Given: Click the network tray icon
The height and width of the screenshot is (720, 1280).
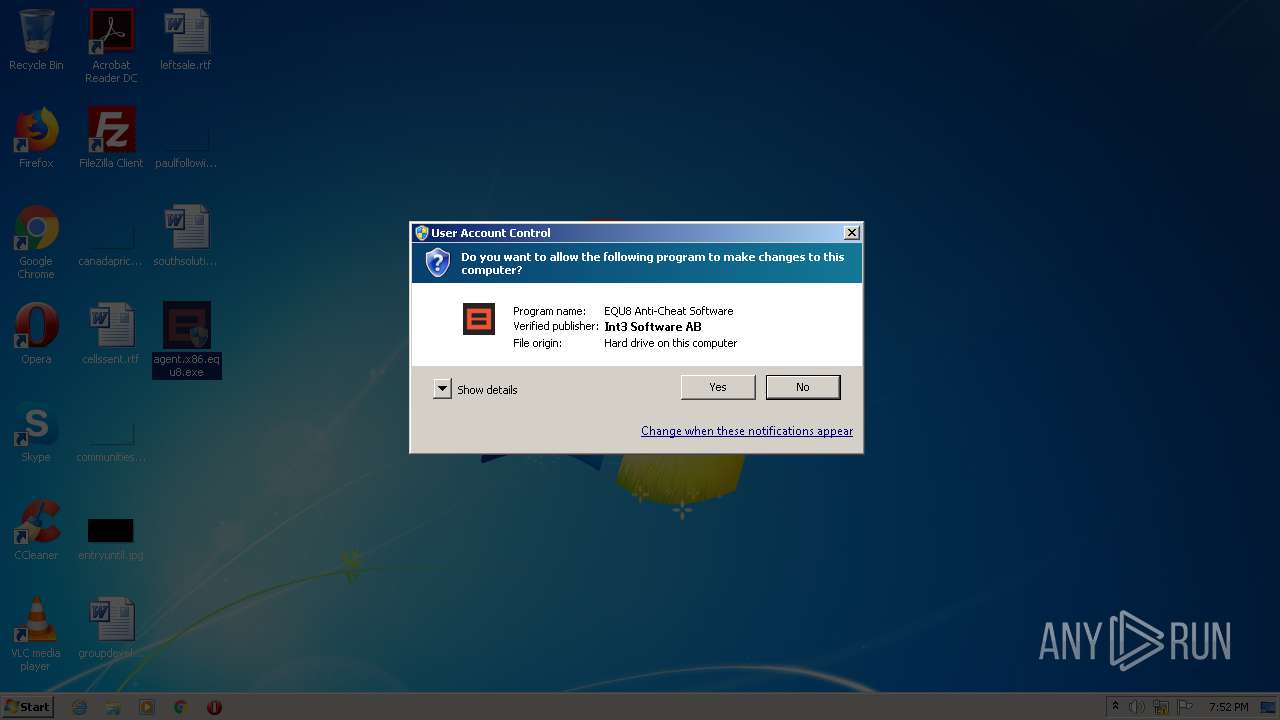Looking at the screenshot, I should [1162, 707].
